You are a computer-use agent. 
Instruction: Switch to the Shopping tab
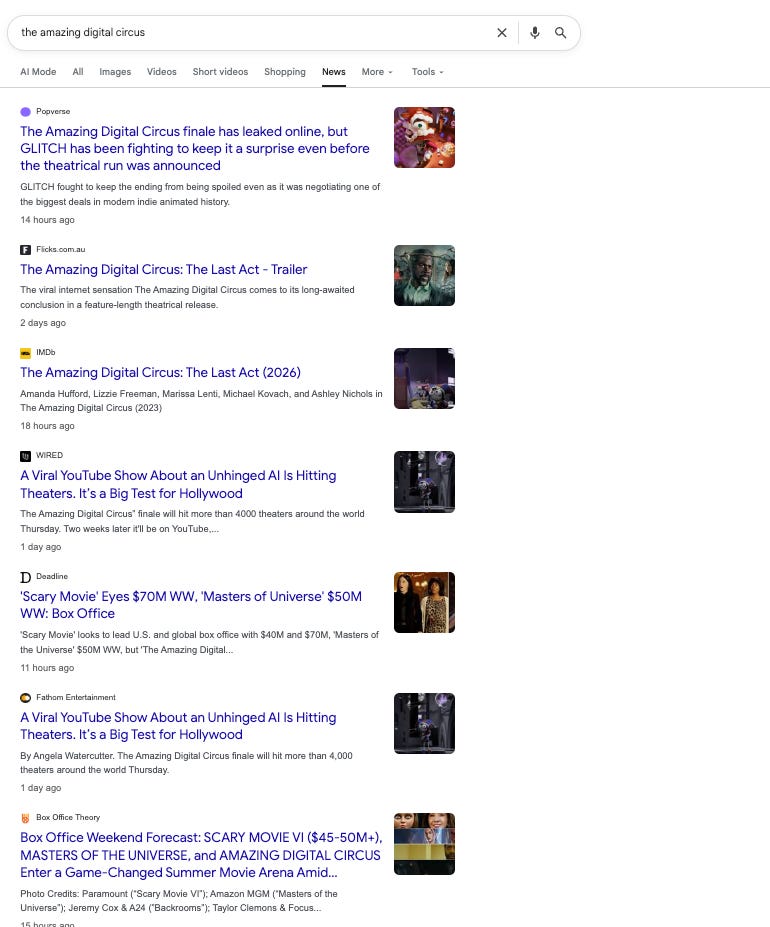pyautogui.click(x=285, y=72)
